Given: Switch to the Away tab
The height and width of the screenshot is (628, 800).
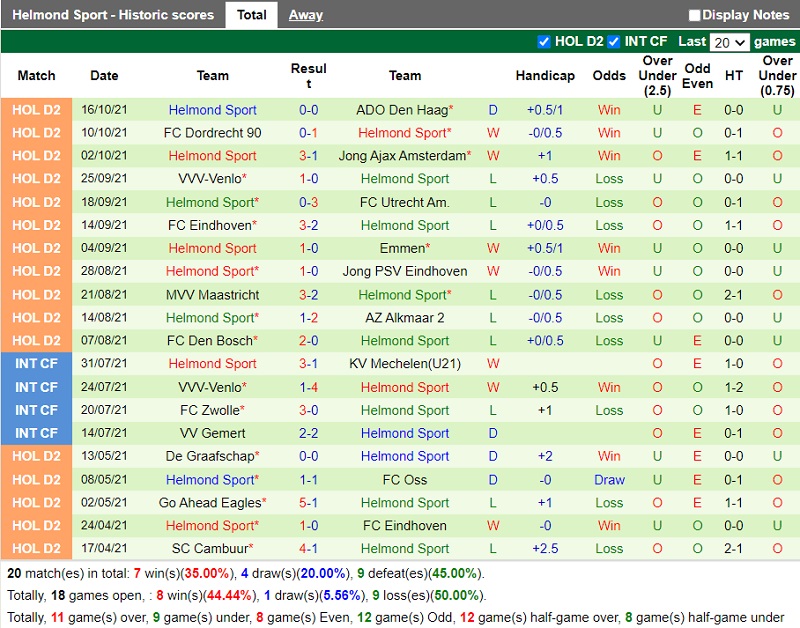Looking at the screenshot, I should pyautogui.click(x=305, y=15).
